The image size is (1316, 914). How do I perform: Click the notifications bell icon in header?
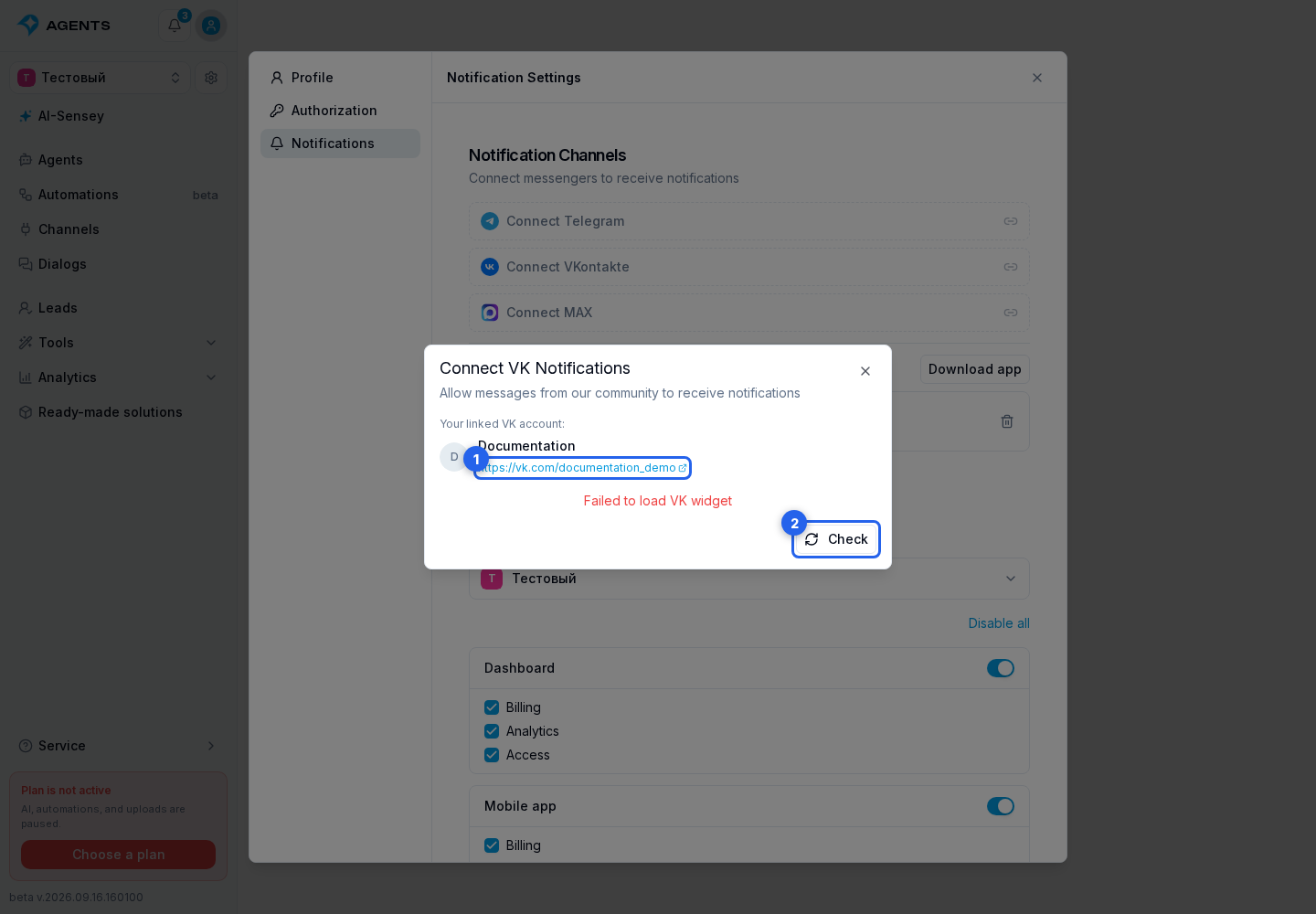point(175,26)
